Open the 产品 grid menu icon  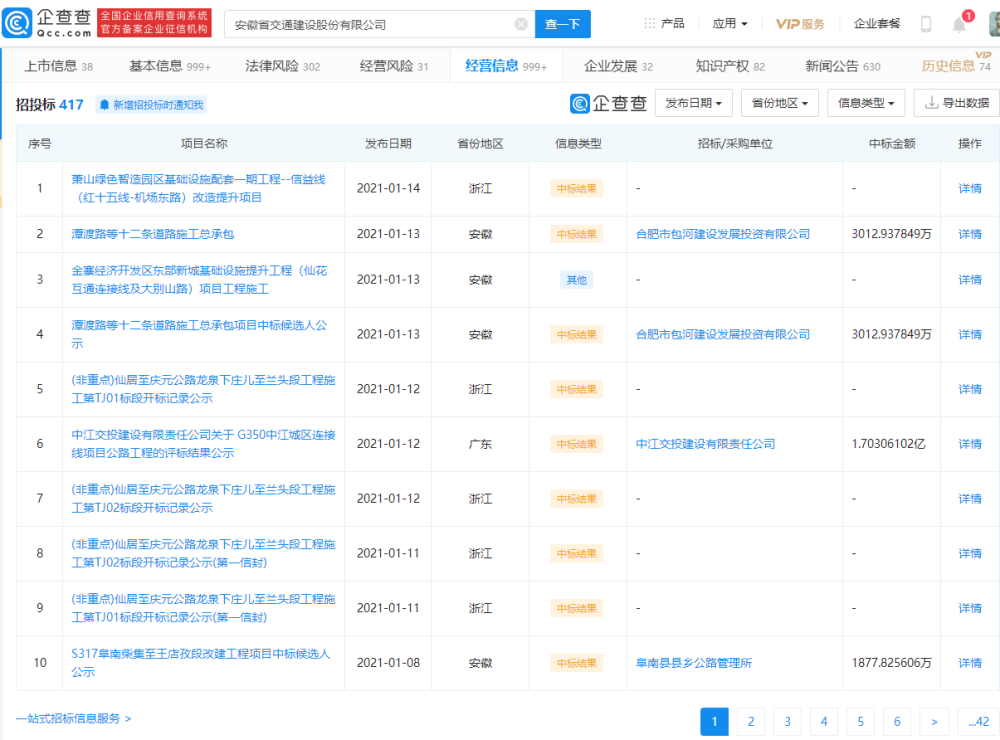(650, 23)
